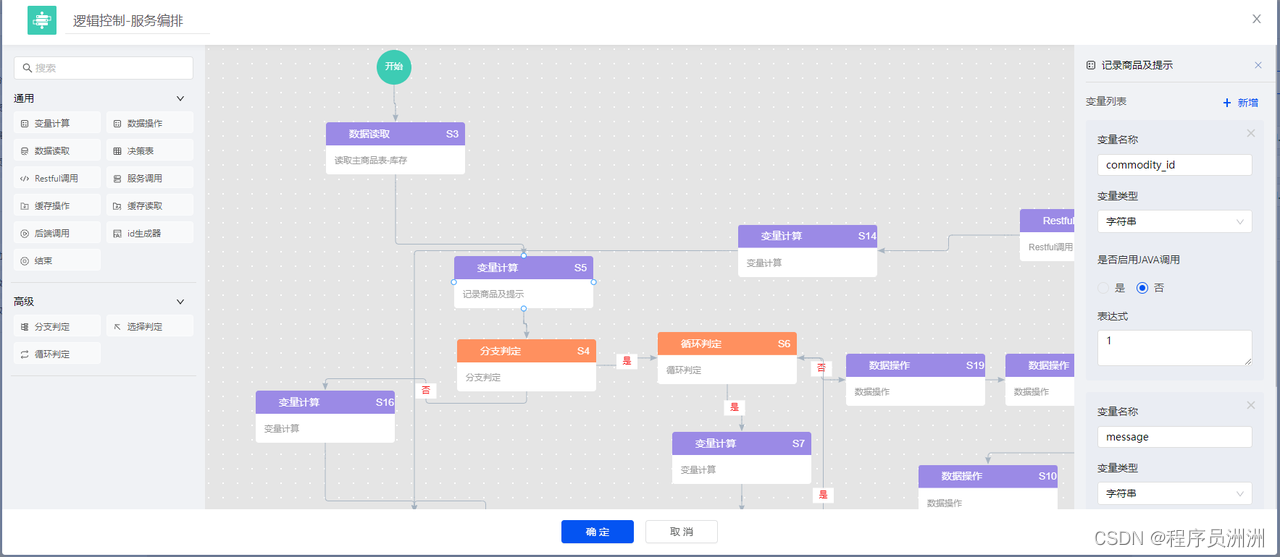Select 是 radio for JAVA调用
This screenshot has width=1280, height=557.
1104,288
